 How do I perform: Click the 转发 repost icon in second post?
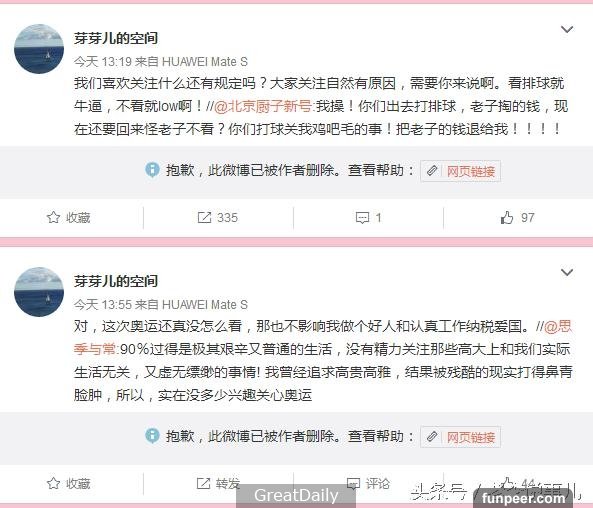pos(203,483)
